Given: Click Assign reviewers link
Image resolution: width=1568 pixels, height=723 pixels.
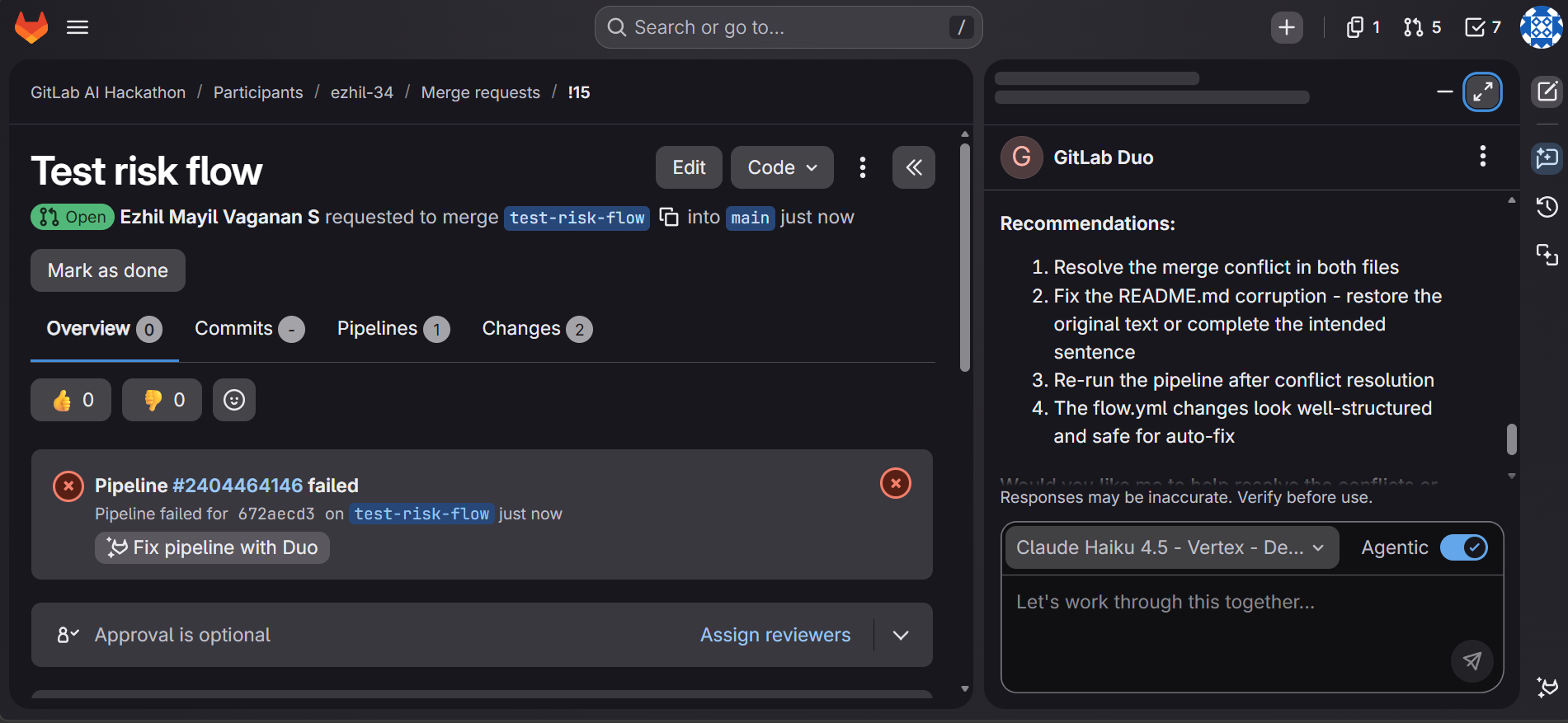Looking at the screenshot, I should pos(775,635).
